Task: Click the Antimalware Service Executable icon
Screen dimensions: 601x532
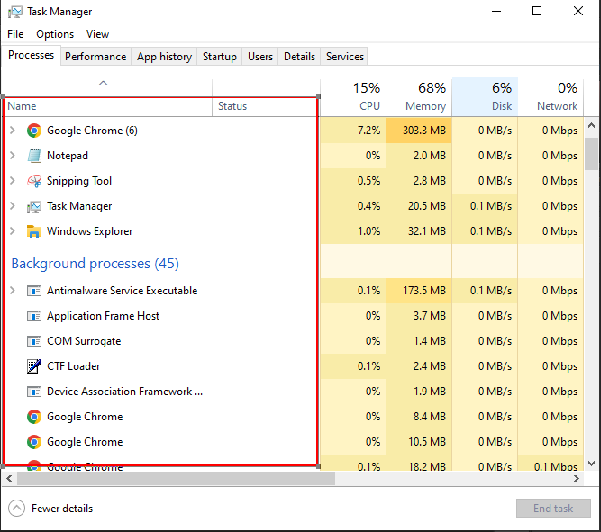Action: click(34, 291)
